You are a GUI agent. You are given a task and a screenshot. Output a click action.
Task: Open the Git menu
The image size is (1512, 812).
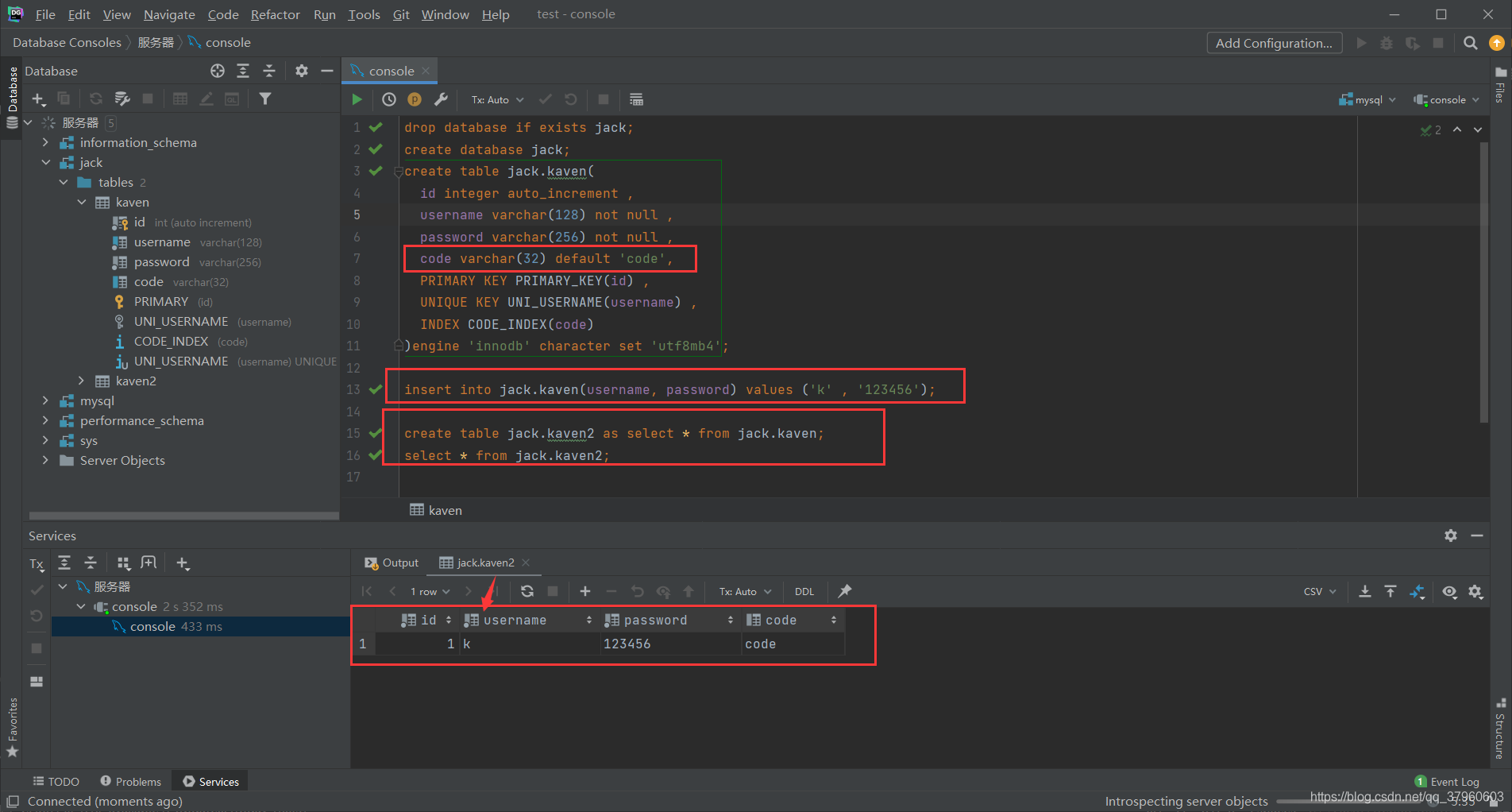[401, 14]
